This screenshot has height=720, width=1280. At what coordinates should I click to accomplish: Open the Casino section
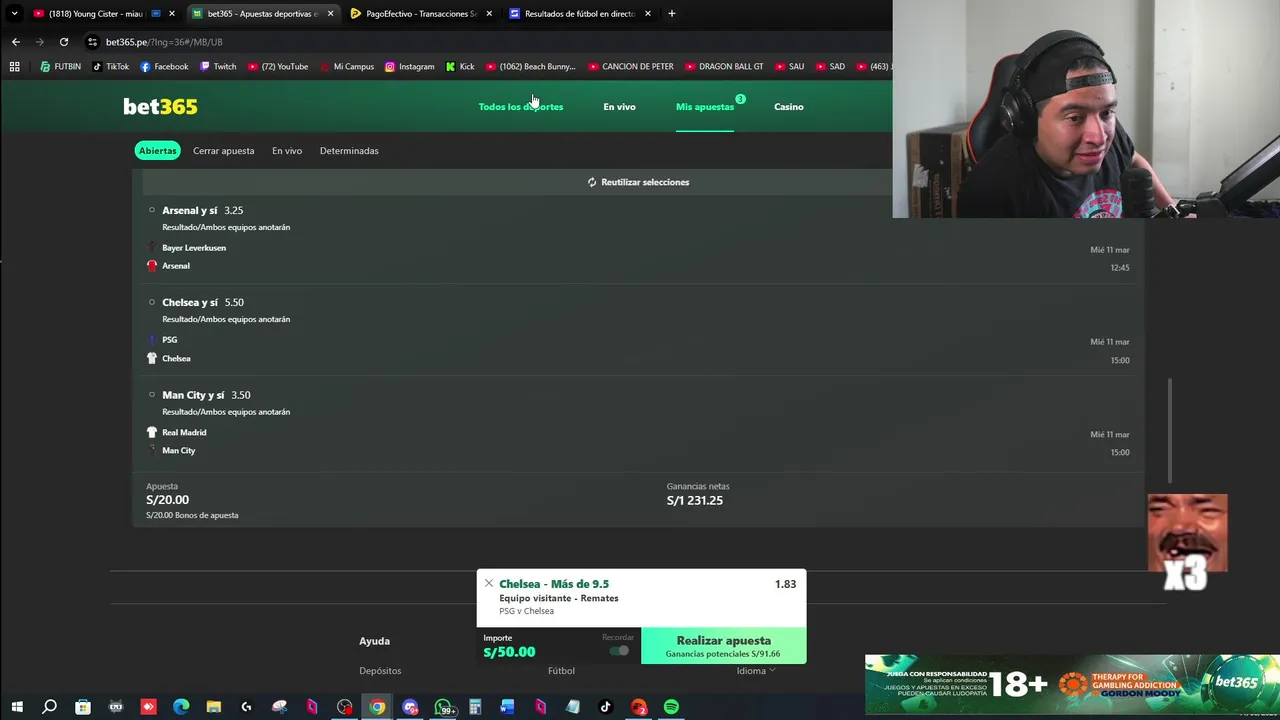pyautogui.click(x=788, y=106)
